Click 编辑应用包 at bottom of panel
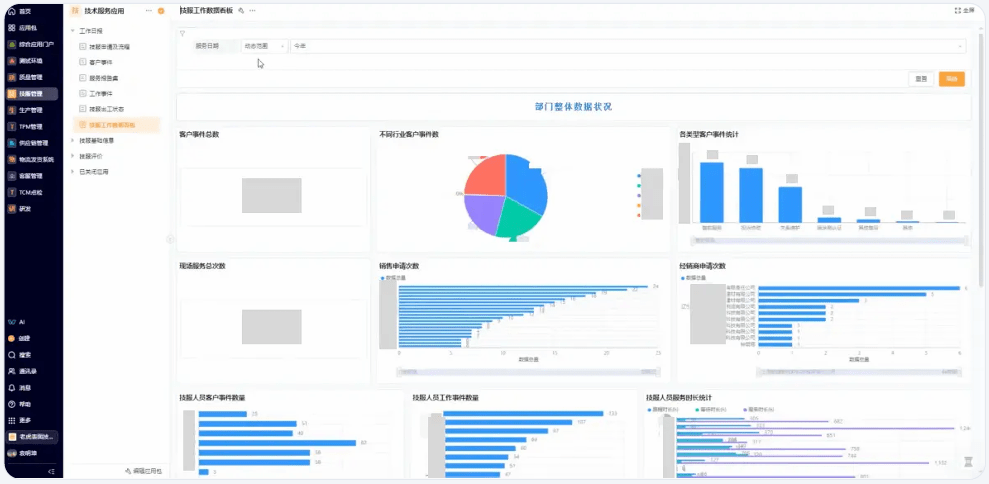The image size is (989, 484). pyautogui.click(x=142, y=470)
